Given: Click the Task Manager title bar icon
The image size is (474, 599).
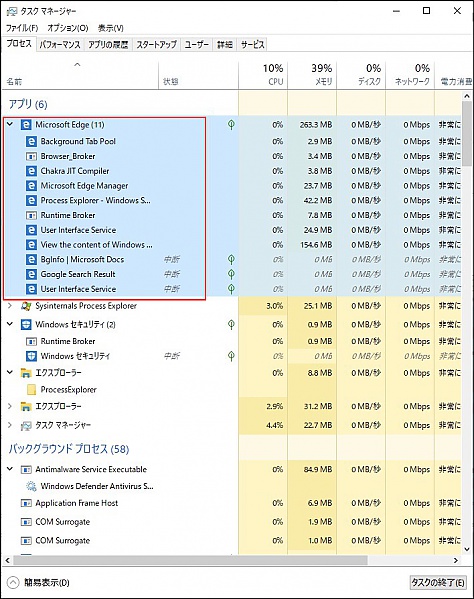Looking at the screenshot, I should [x=11, y=11].
